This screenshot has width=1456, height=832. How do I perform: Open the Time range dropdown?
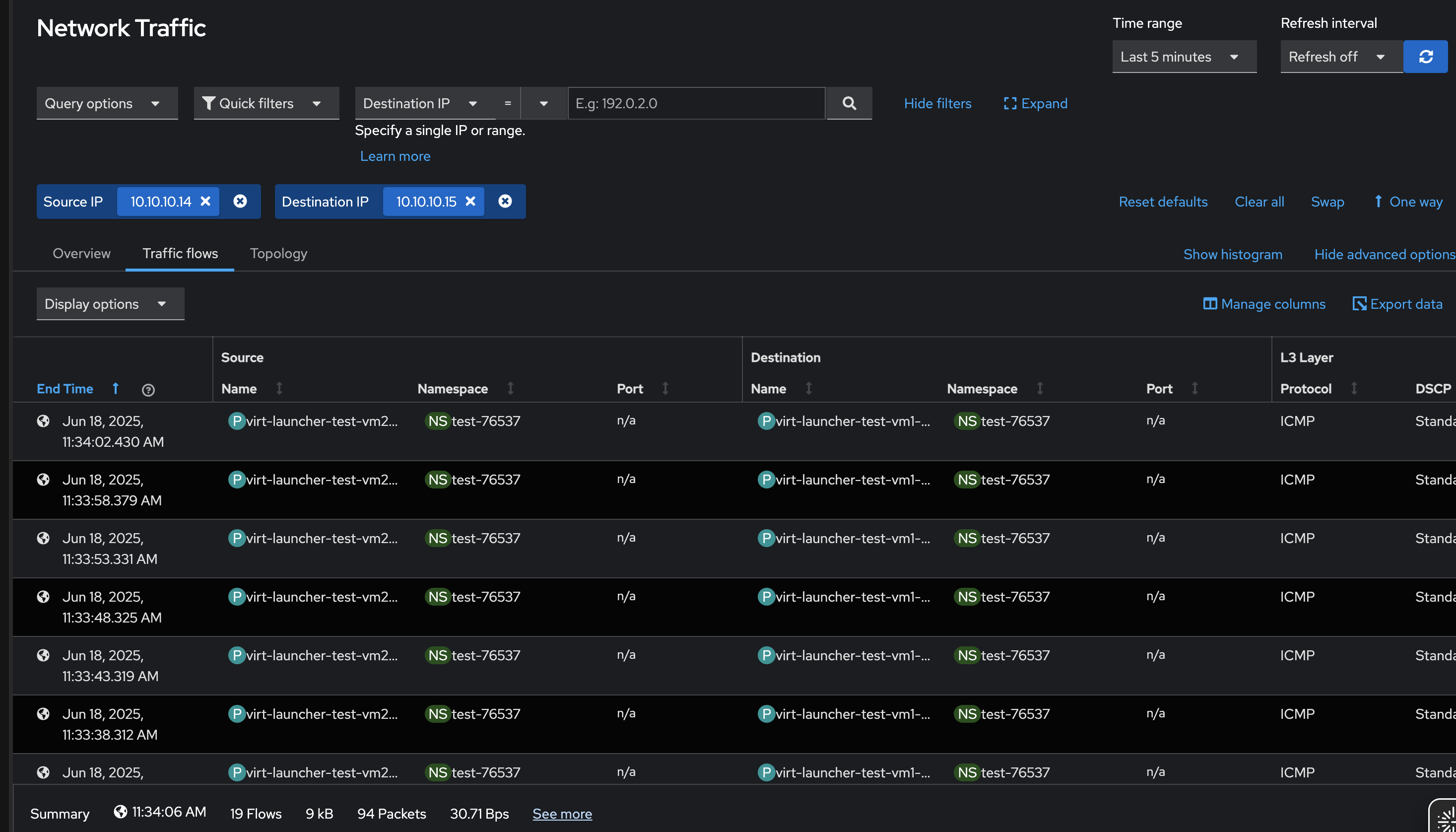tap(1184, 57)
